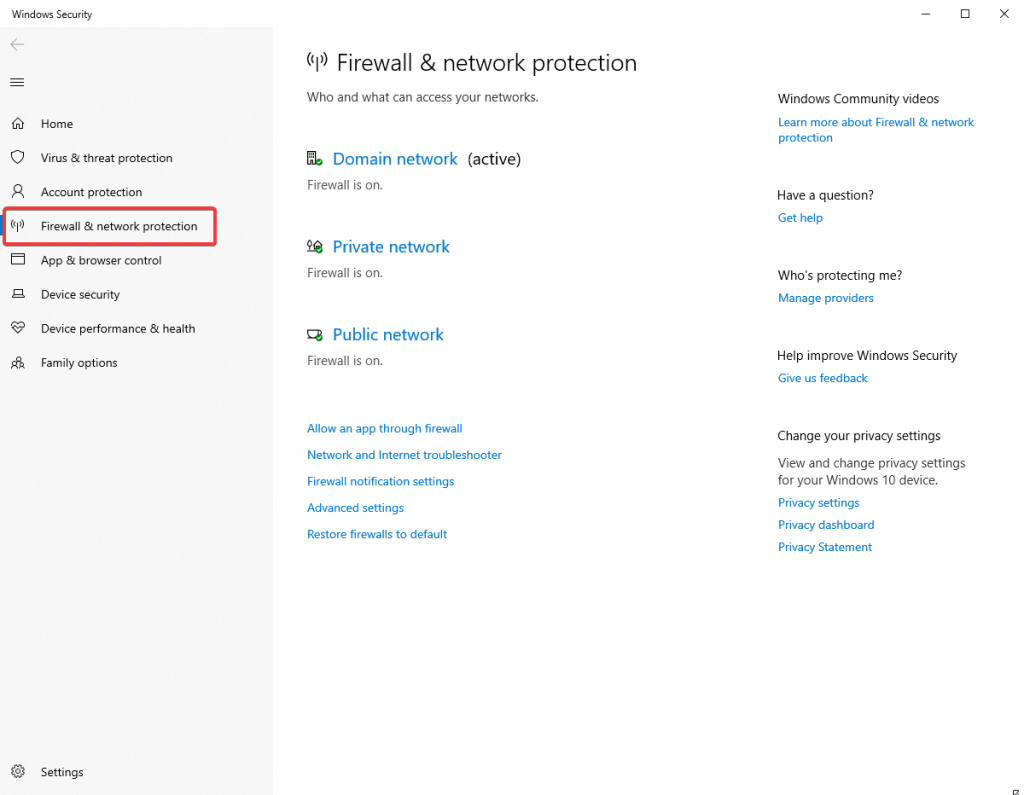This screenshot has width=1024, height=795.
Task: Open Virus & threat protection section
Action: coord(106,157)
